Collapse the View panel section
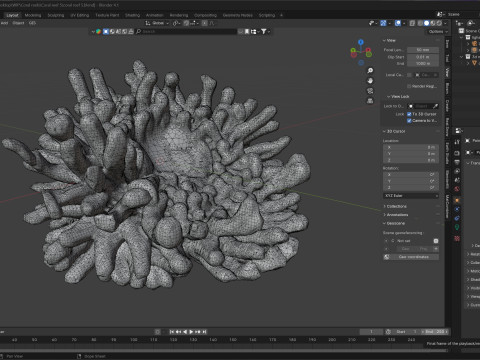 pyautogui.click(x=390, y=40)
